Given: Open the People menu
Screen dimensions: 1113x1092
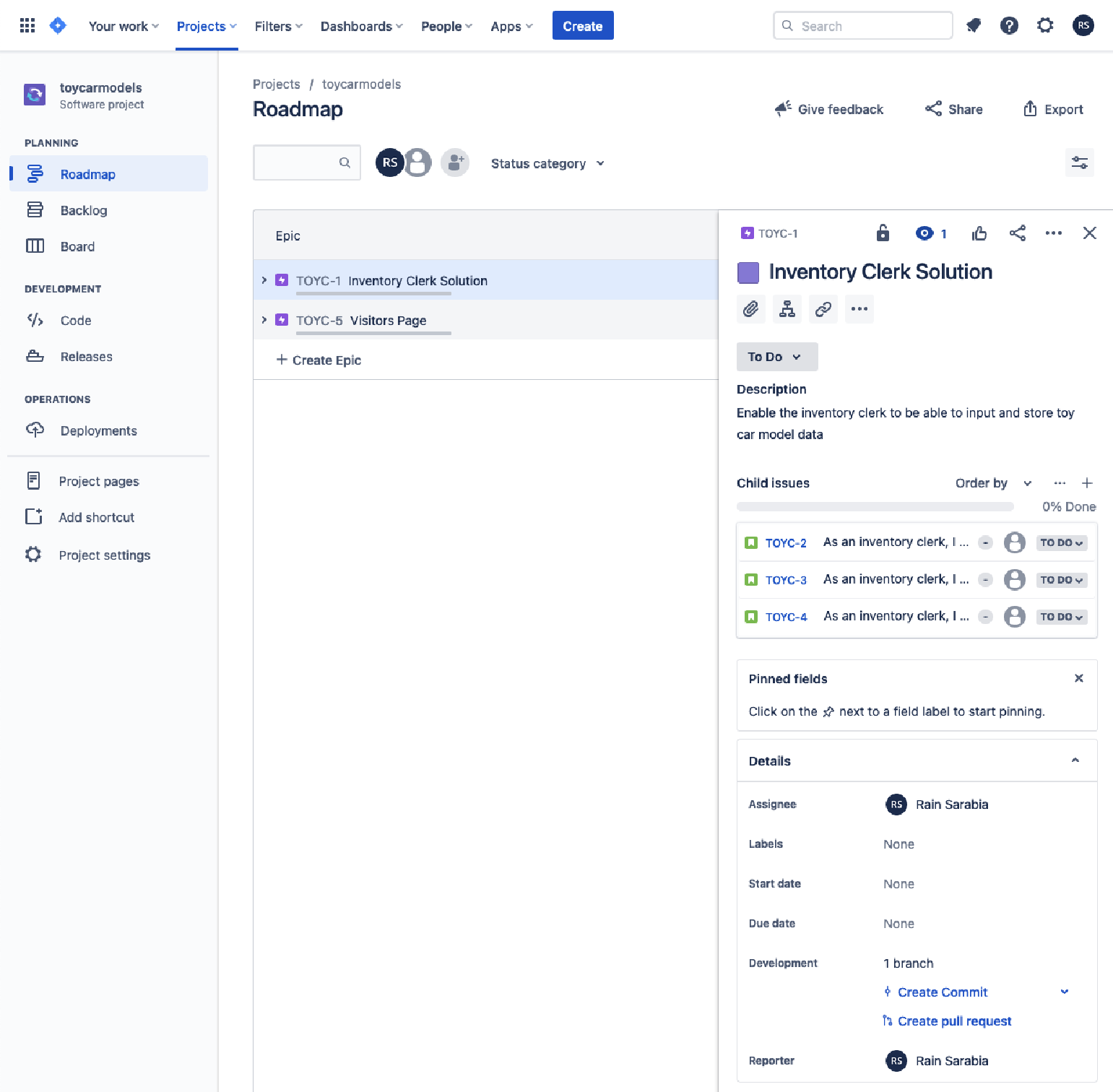Looking at the screenshot, I should pyautogui.click(x=446, y=26).
